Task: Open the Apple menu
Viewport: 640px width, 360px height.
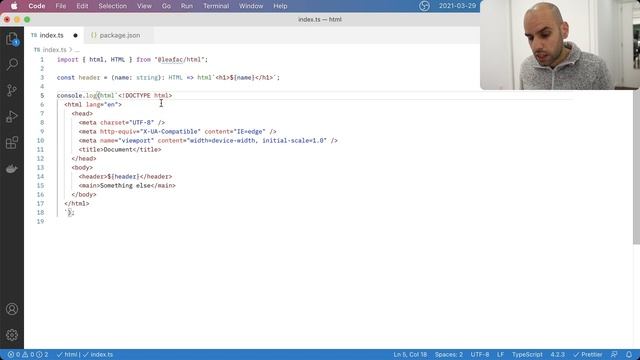Action: point(14,6)
